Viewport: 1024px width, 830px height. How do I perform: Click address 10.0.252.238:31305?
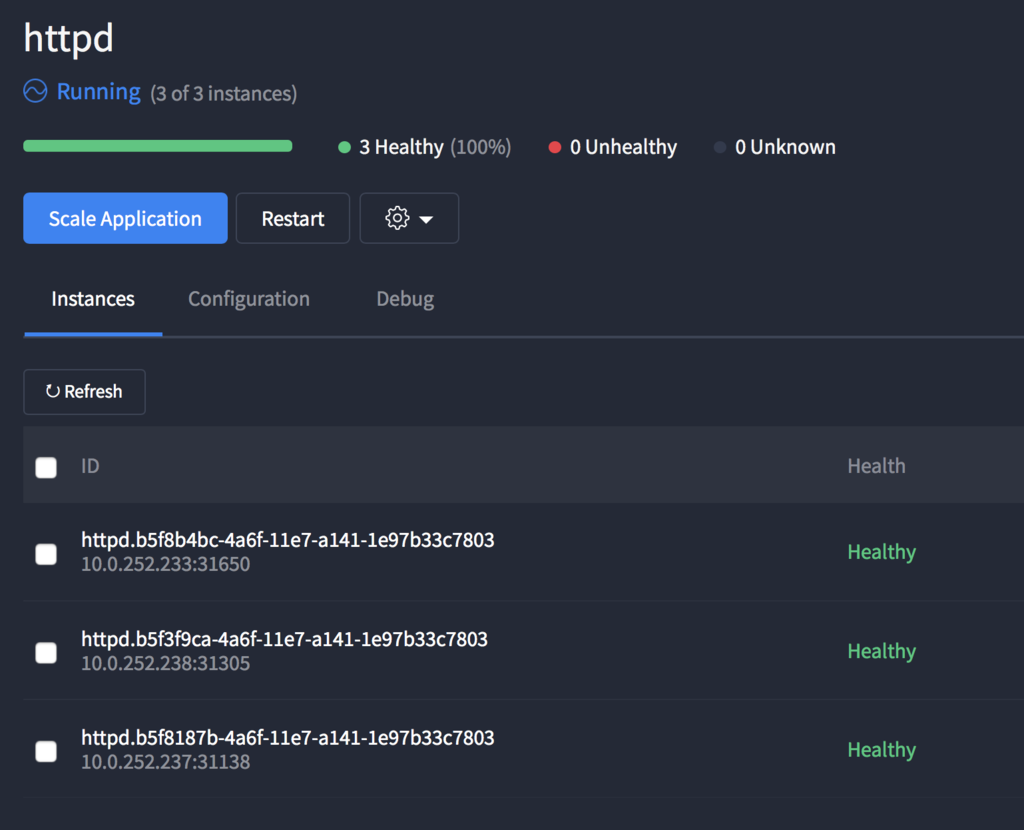point(165,663)
